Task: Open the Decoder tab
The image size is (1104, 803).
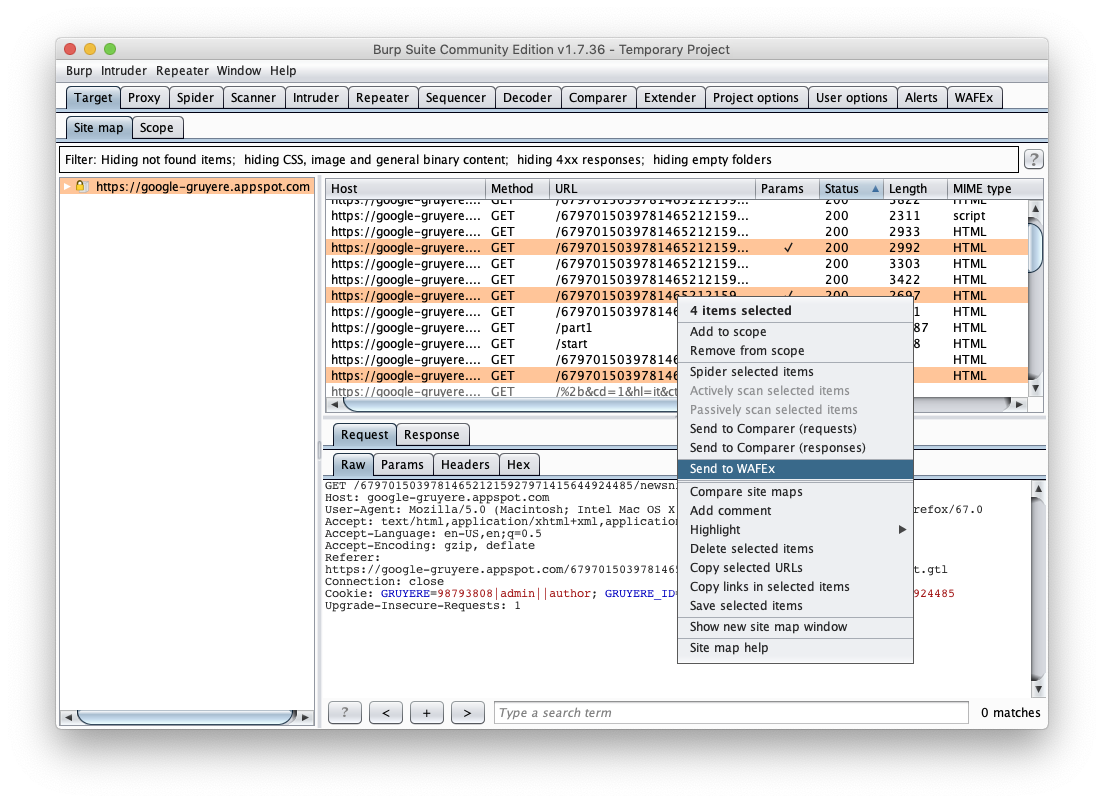Action: pyautogui.click(x=527, y=98)
